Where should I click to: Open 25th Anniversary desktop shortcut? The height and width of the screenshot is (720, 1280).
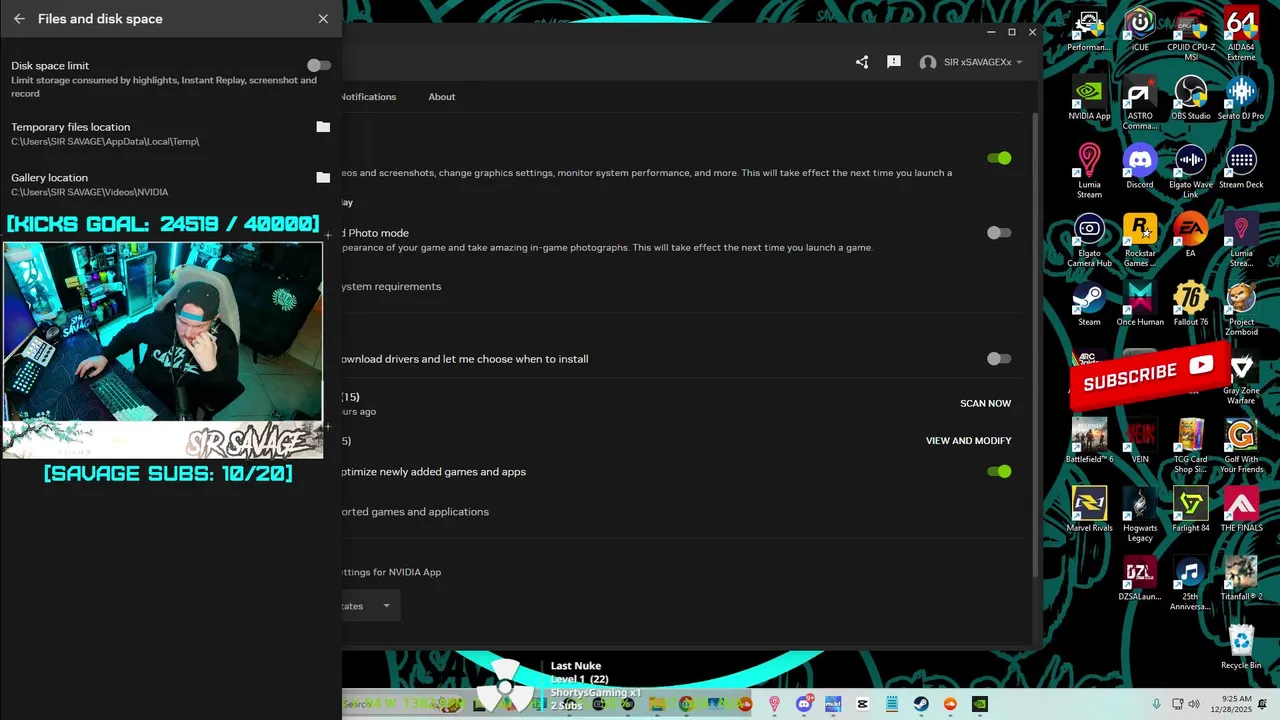click(1191, 584)
